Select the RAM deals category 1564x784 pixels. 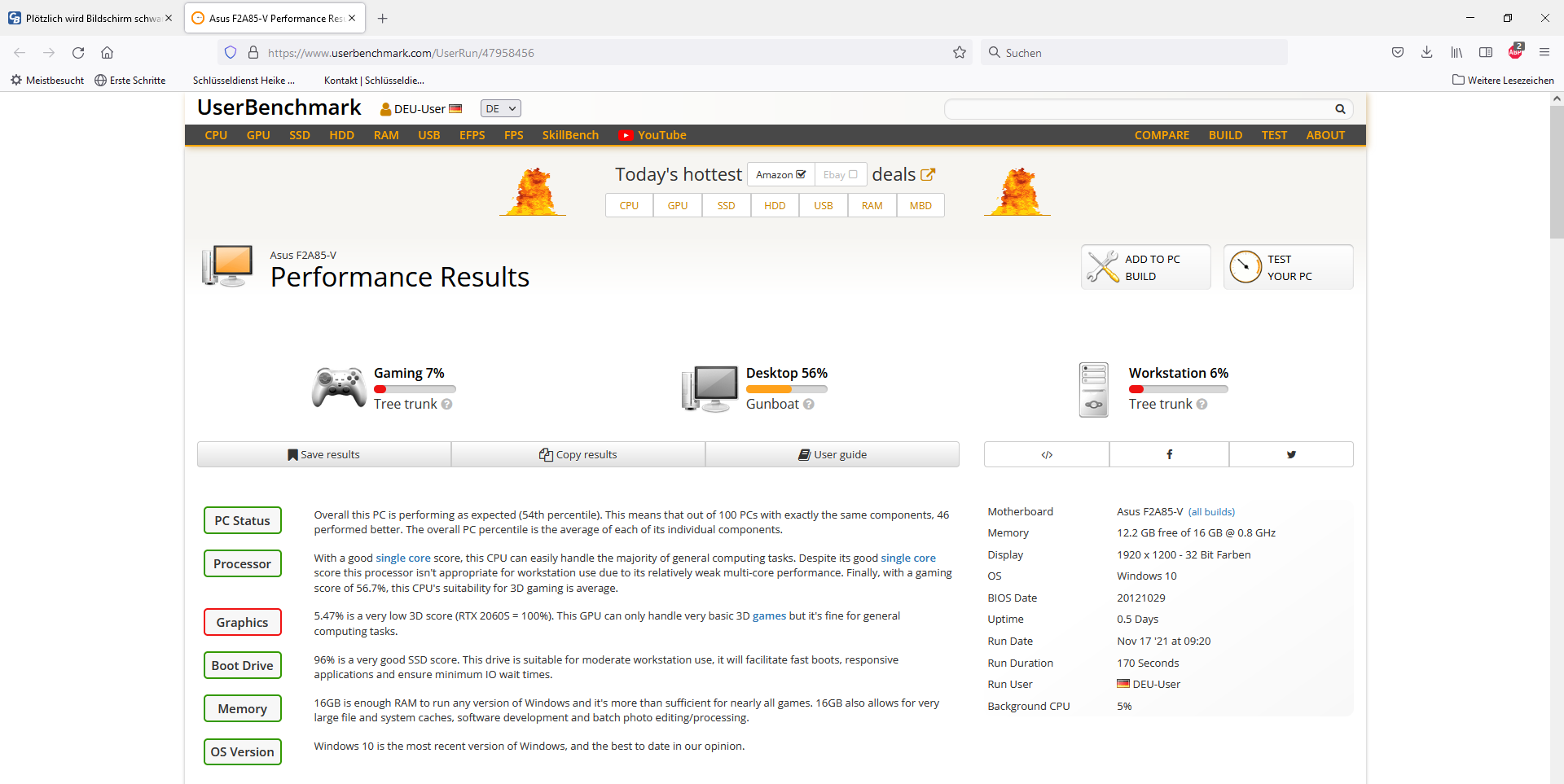(872, 205)
